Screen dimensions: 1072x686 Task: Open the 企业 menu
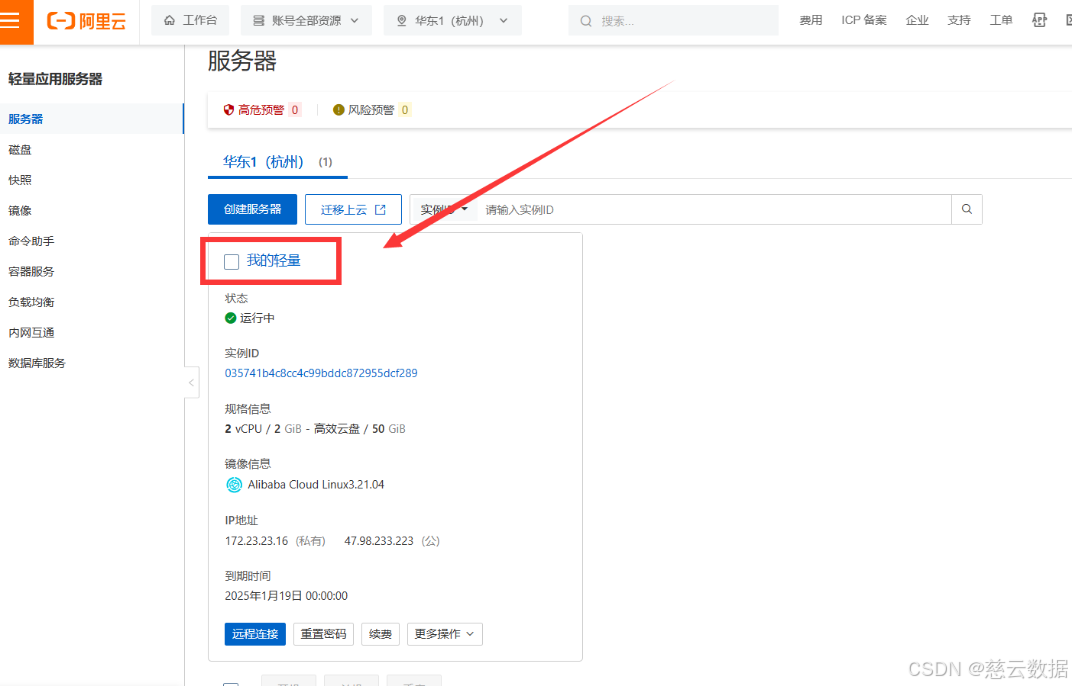coord(917,21)
